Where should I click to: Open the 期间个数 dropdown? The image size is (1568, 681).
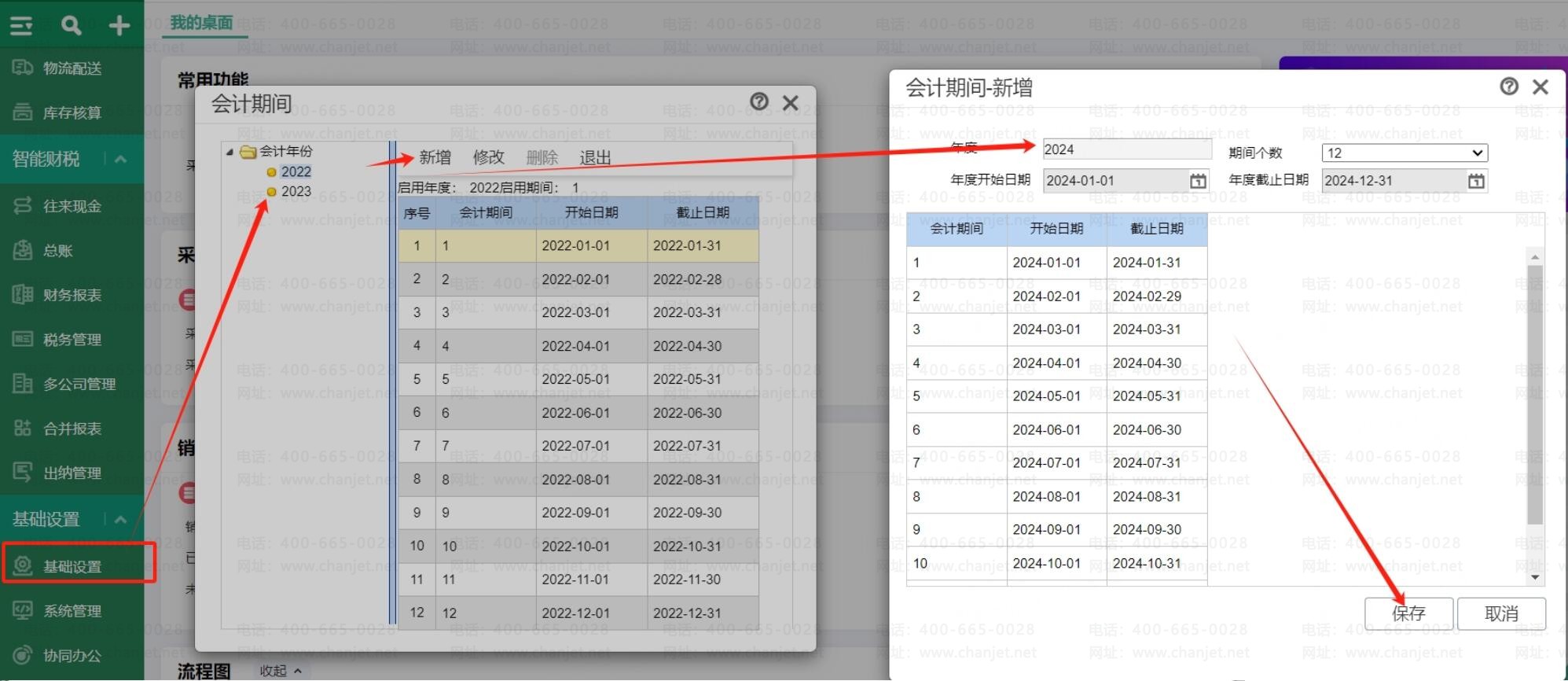(x=1404, y=153)
